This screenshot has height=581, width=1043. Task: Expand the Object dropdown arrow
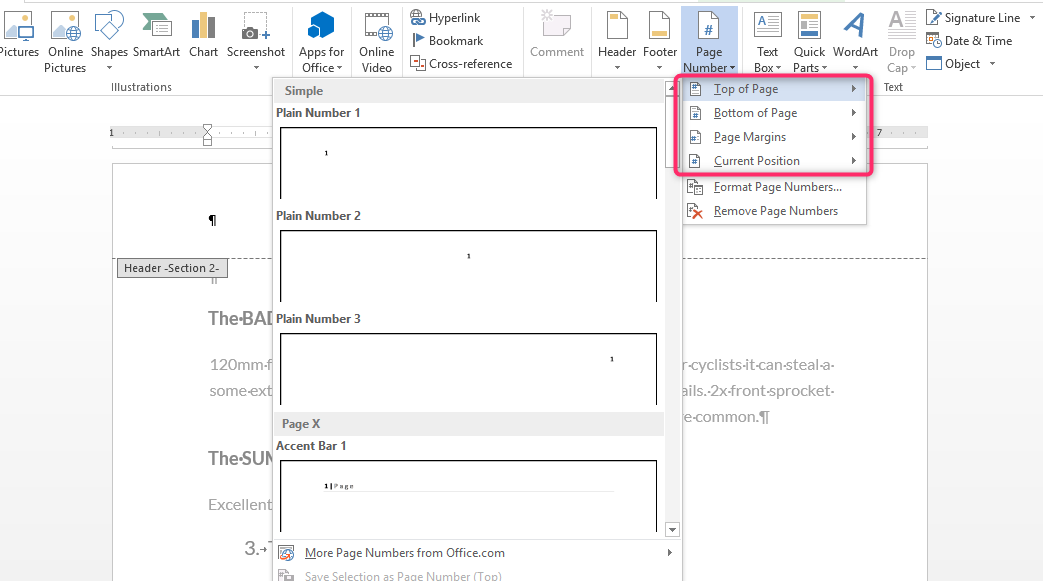[x=992, y=64]
